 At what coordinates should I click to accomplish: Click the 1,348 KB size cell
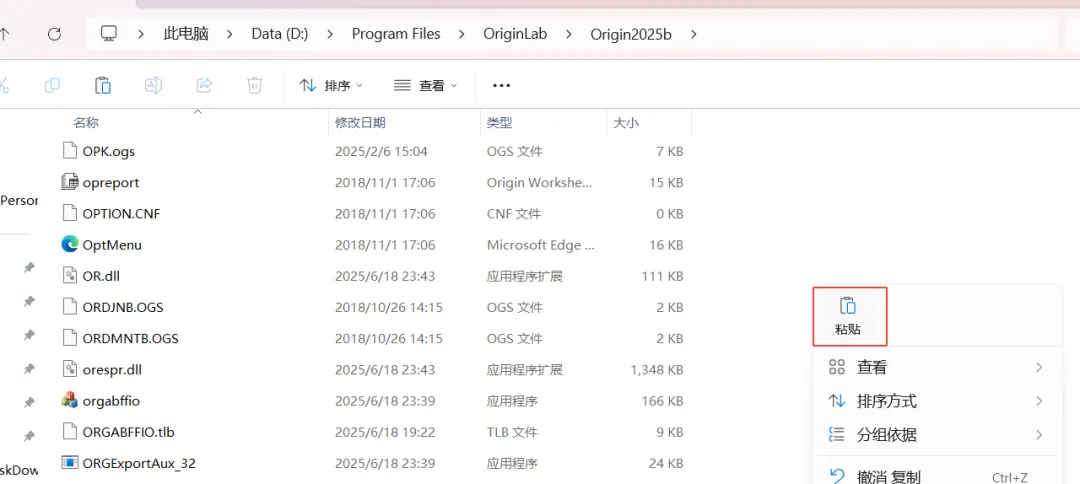(x=656, y=370)
